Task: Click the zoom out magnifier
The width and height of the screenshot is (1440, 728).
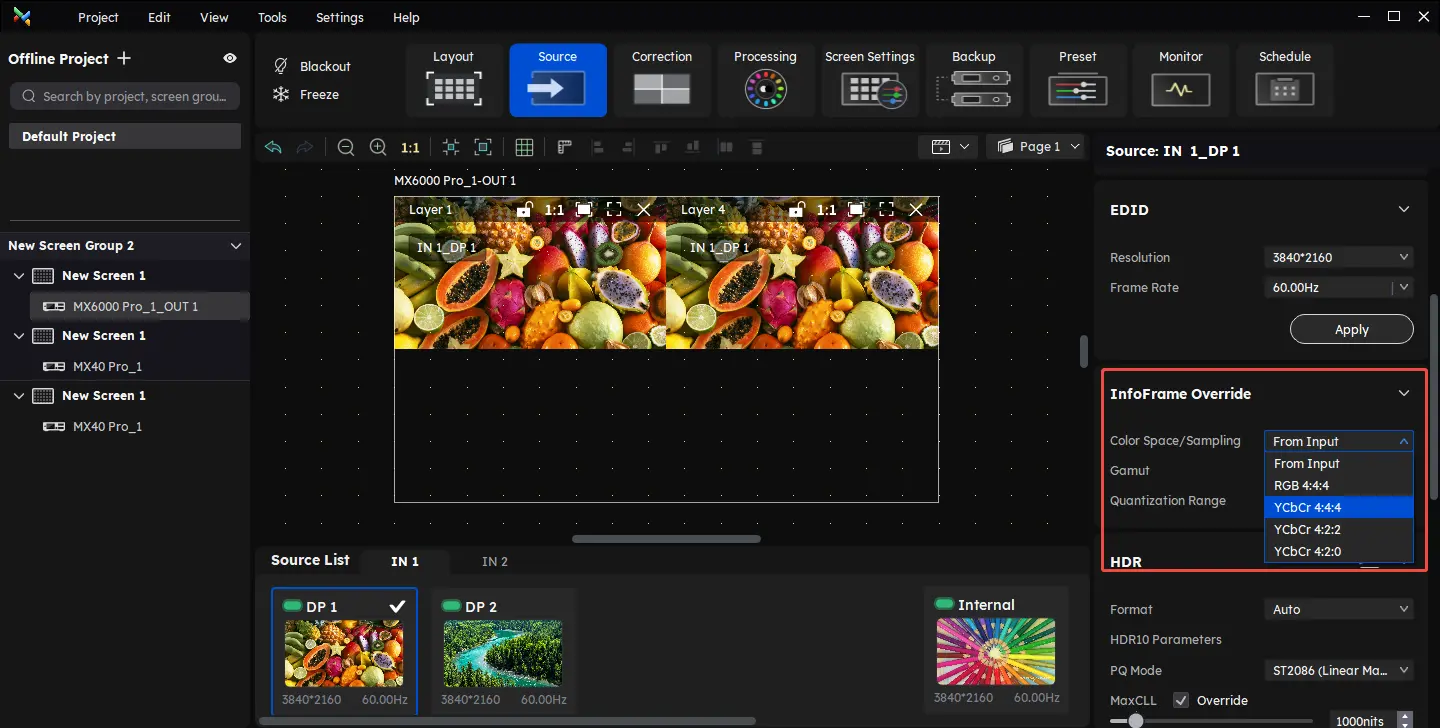Action: pyautogui.click(x=346, y=147)
